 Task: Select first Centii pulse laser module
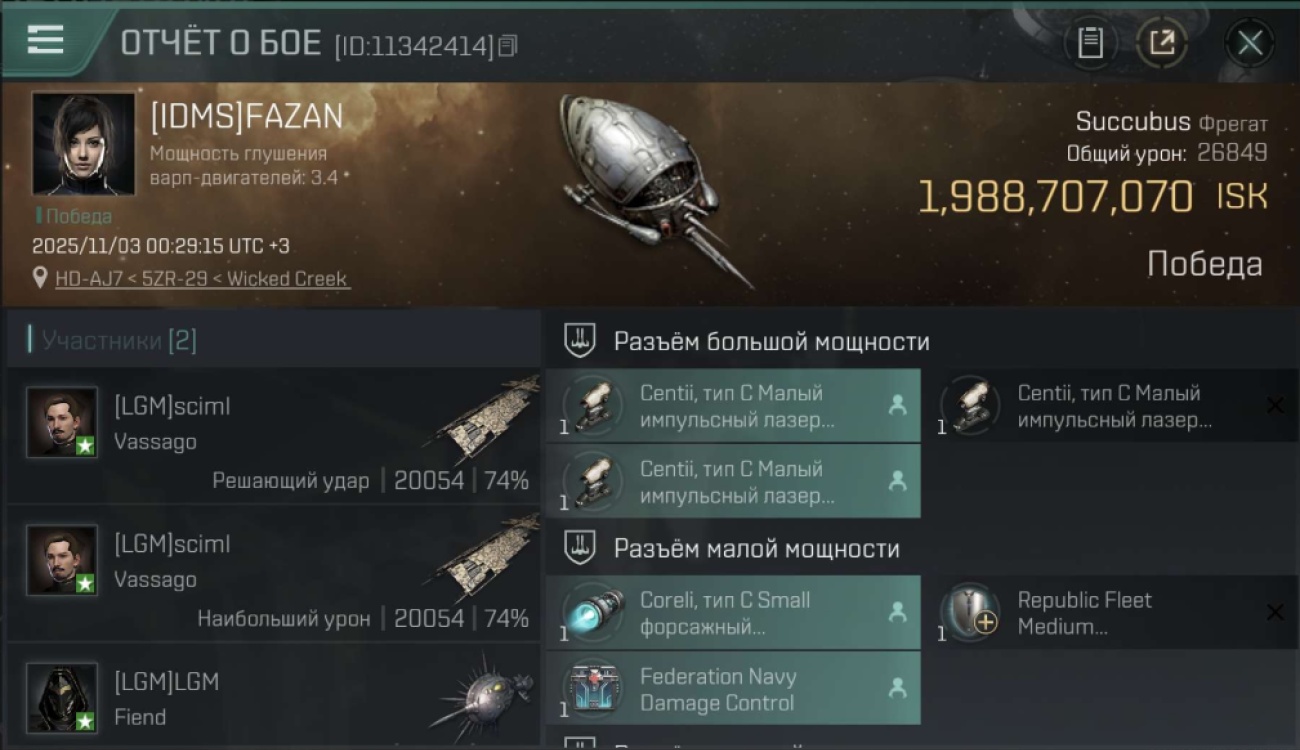click(733, 406)
